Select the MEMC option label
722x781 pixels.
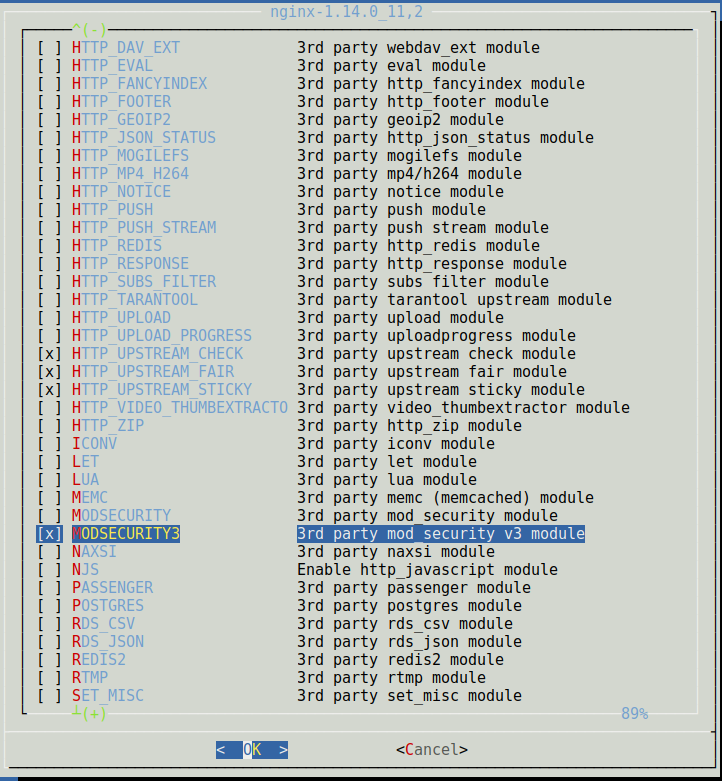90,498
